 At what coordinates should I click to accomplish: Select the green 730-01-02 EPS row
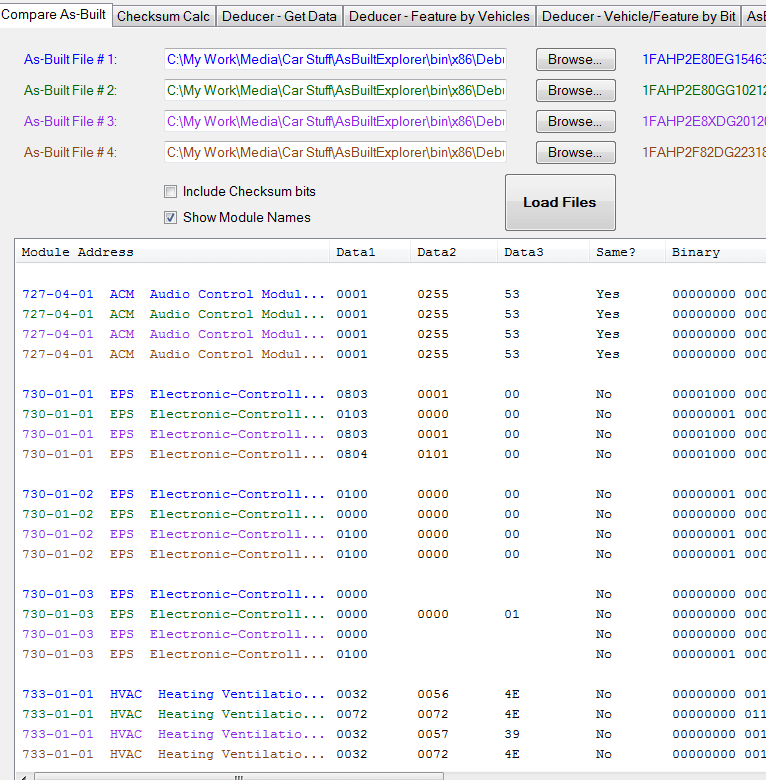pos(393,514)
